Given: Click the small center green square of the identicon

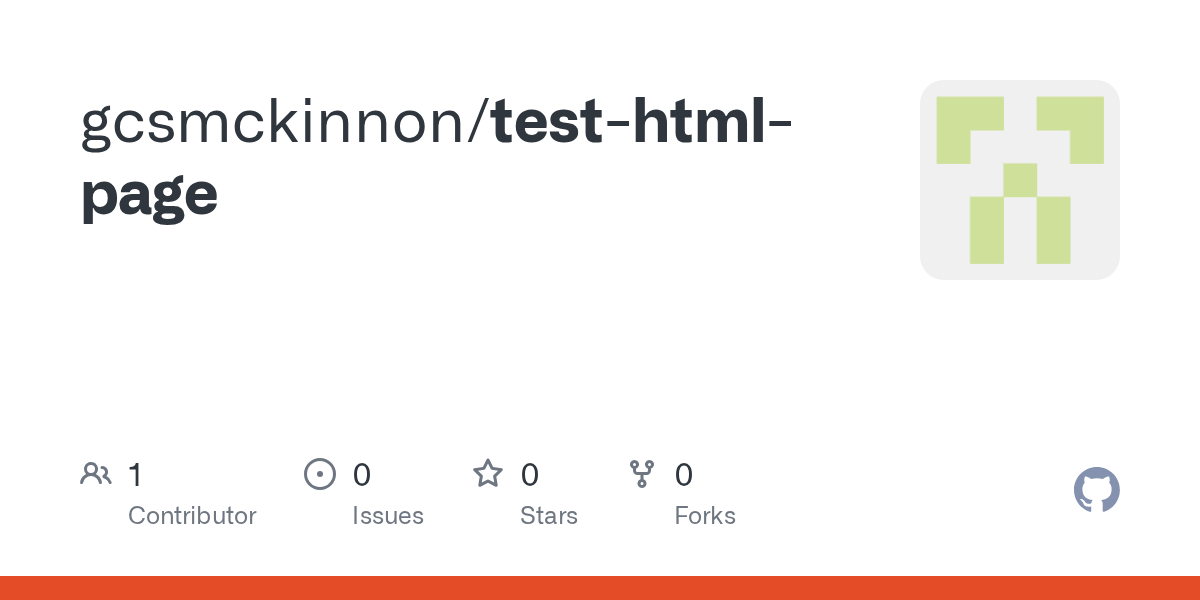Looking at the screenshot, I should point(1020,180).
